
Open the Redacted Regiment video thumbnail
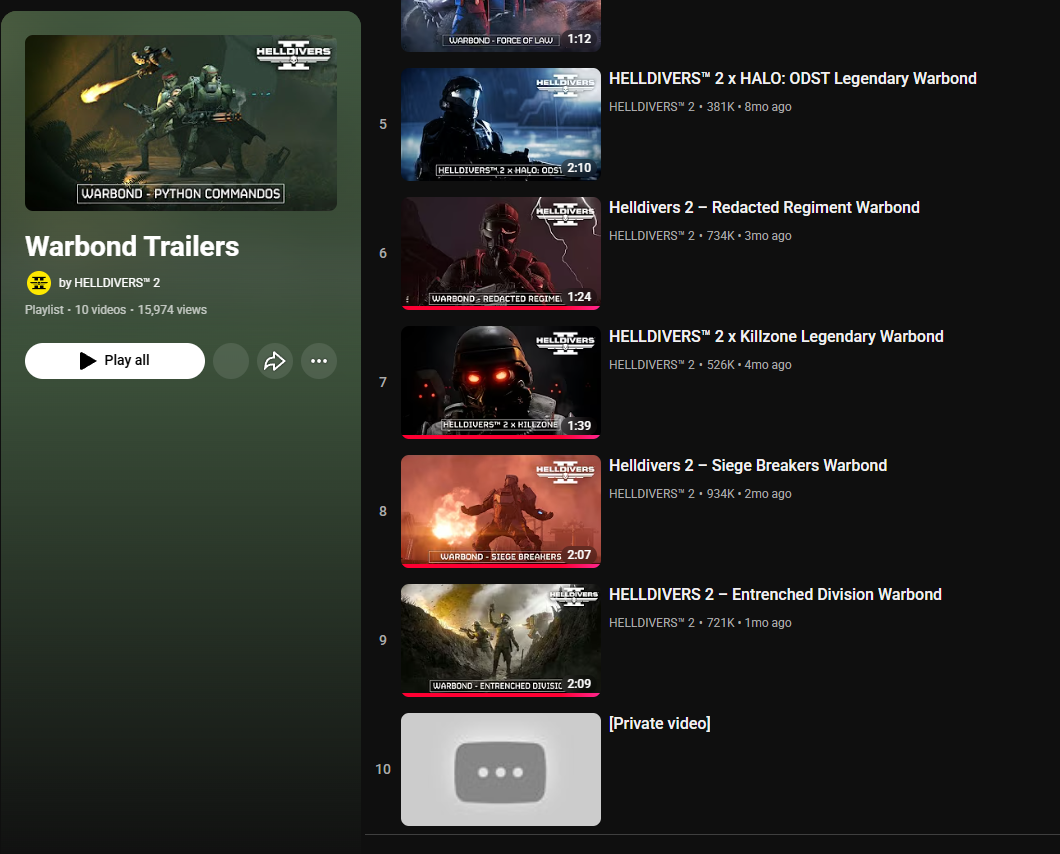click(501, 254)
